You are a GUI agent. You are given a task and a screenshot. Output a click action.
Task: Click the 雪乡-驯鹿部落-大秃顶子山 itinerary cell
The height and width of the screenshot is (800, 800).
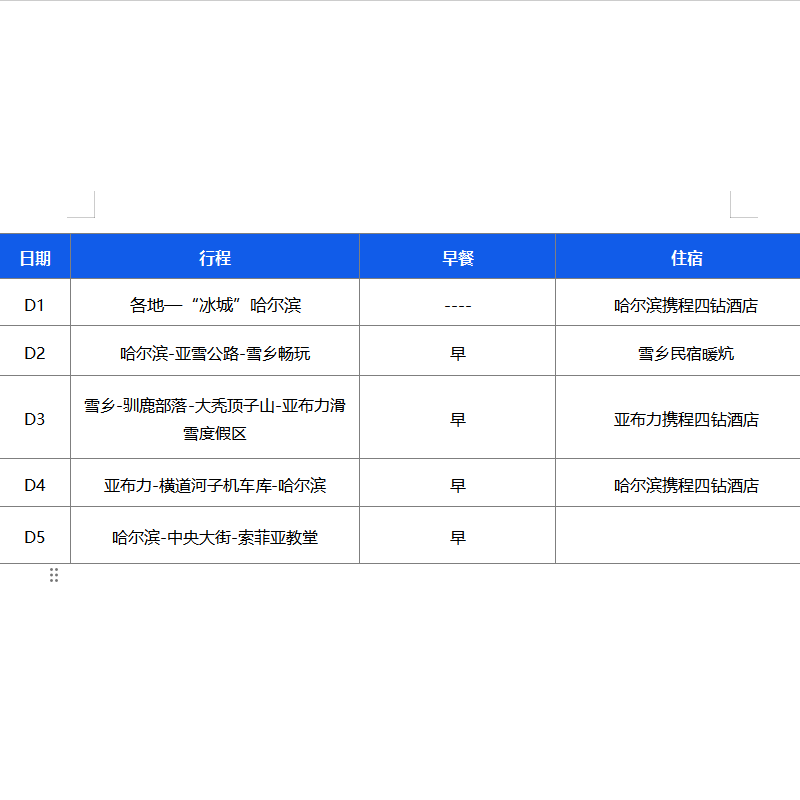[215, 419]
